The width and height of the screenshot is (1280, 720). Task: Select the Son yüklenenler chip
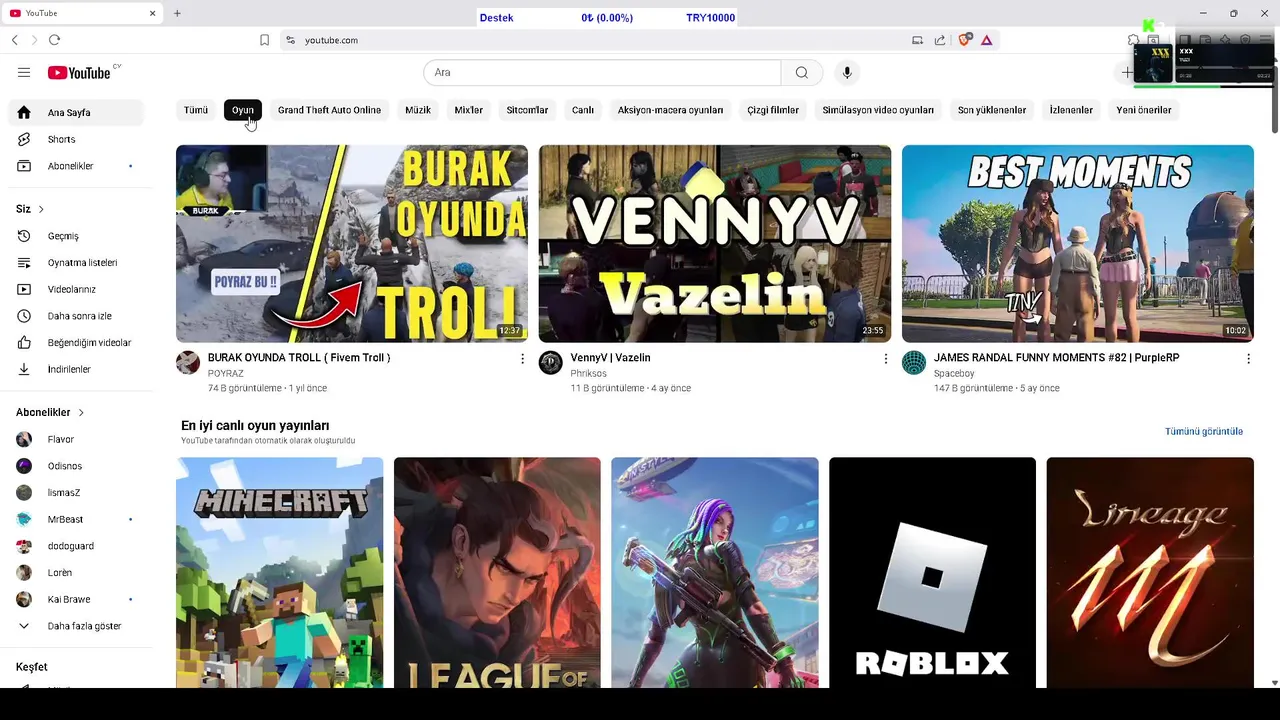(992, 110)
